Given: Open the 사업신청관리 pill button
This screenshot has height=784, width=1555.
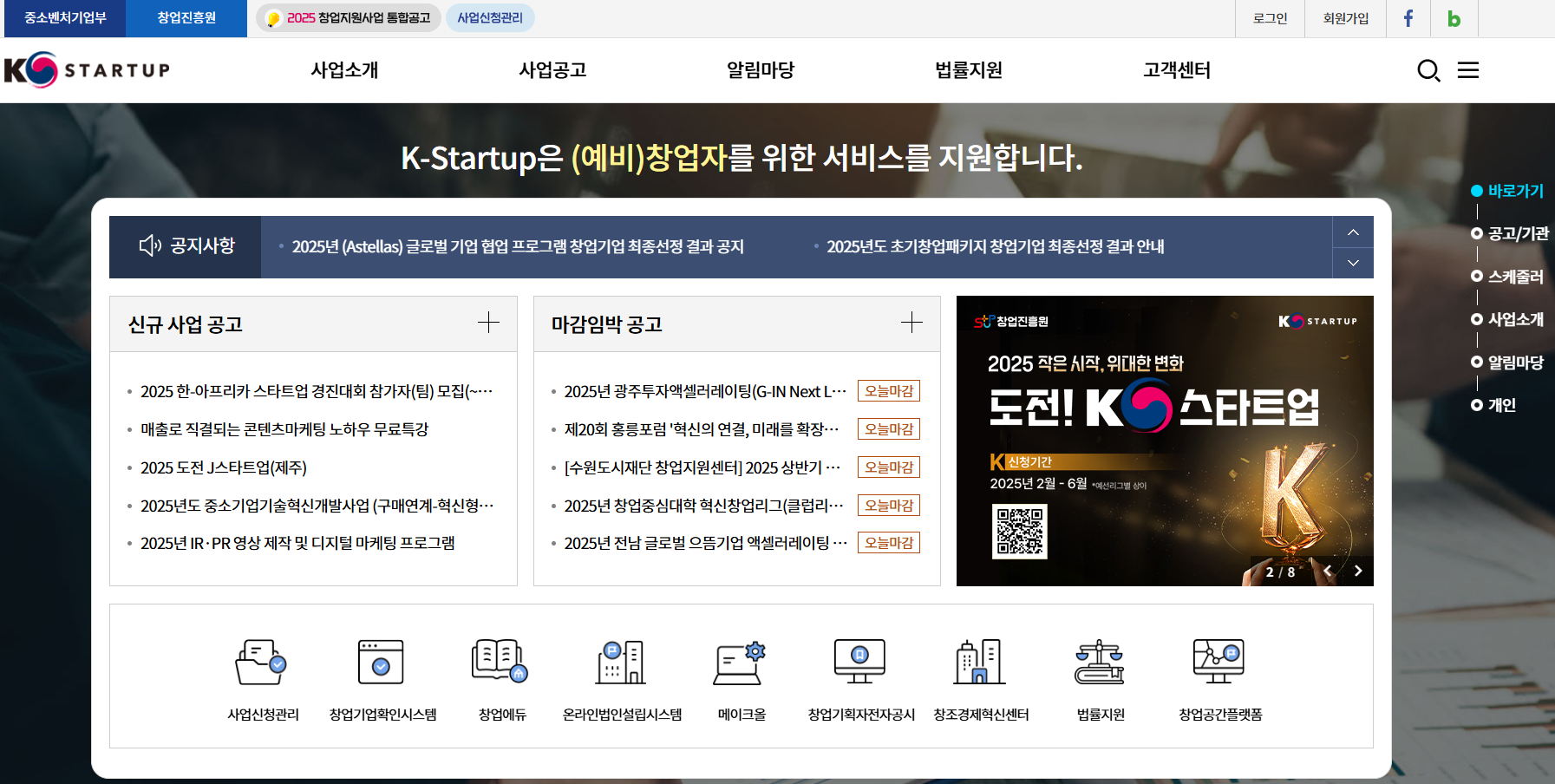Looking at the screenshot, I should click(490, 18).
